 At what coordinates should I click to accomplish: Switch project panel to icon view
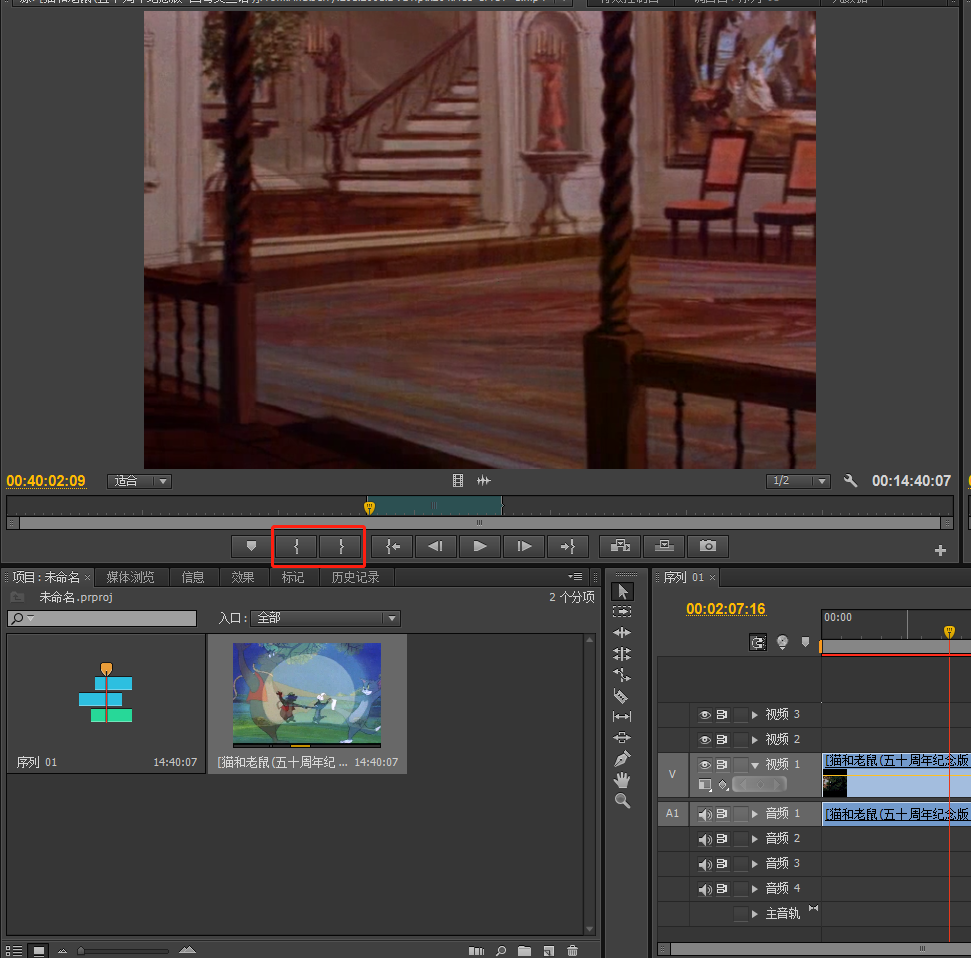39,951
